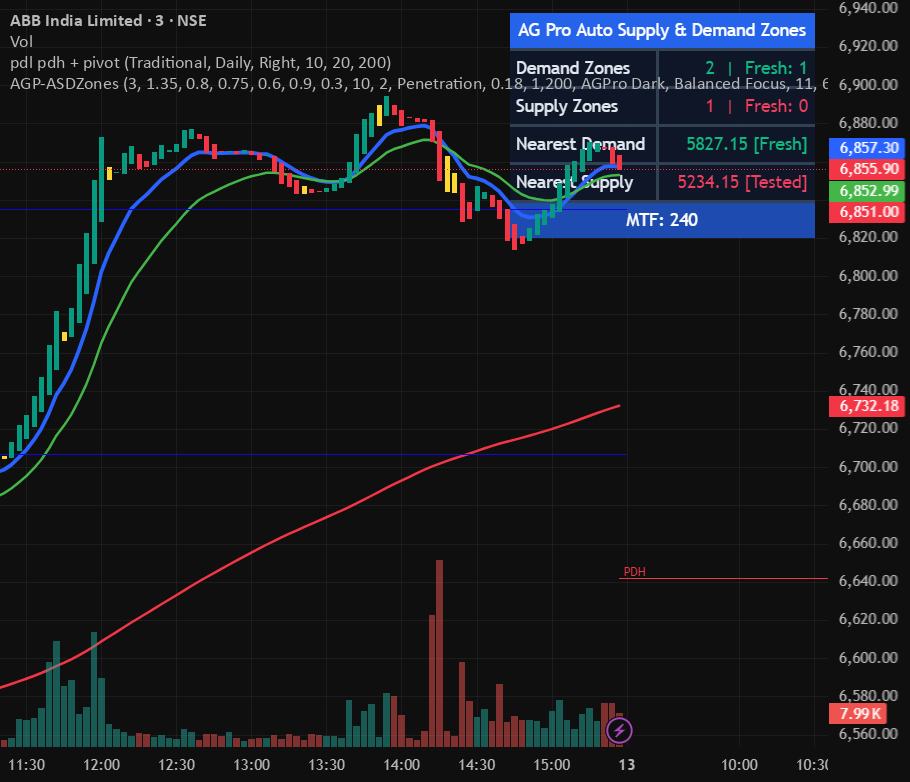Click the 1 | Fresh: 0 supply count value
Image resolution: width=910 pixels, height=782 pixels.
tap(757, 106)
